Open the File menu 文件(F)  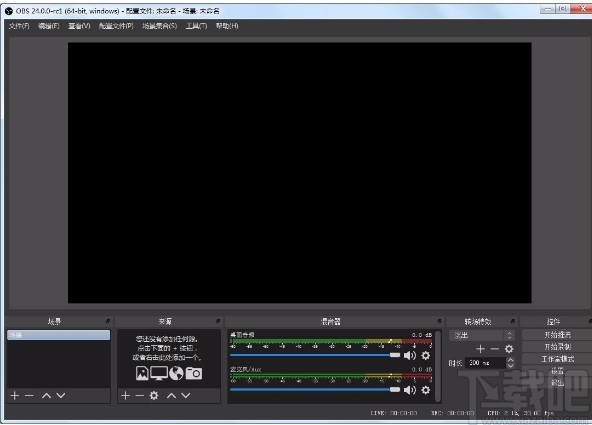point(19,26)
